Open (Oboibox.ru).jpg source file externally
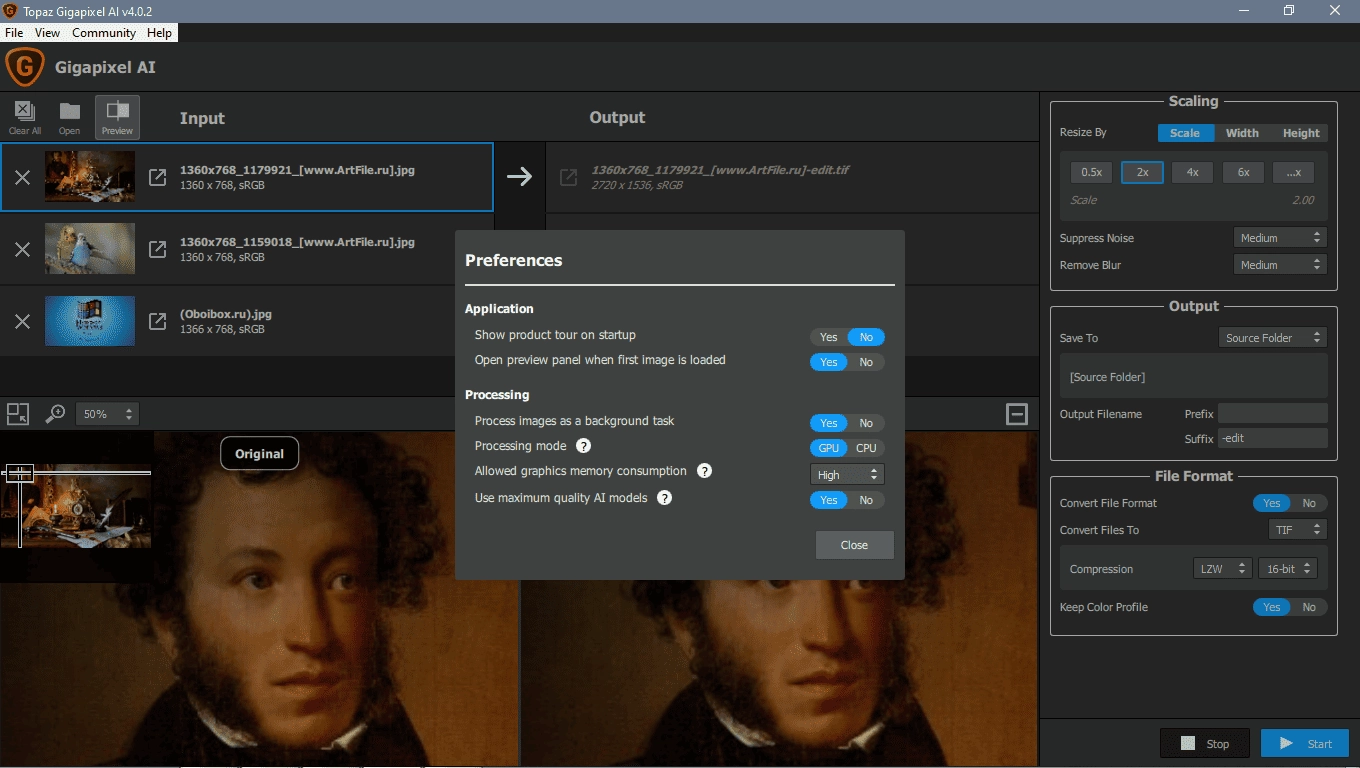Screen dimensions: 1360x768 tap(157, 321)
